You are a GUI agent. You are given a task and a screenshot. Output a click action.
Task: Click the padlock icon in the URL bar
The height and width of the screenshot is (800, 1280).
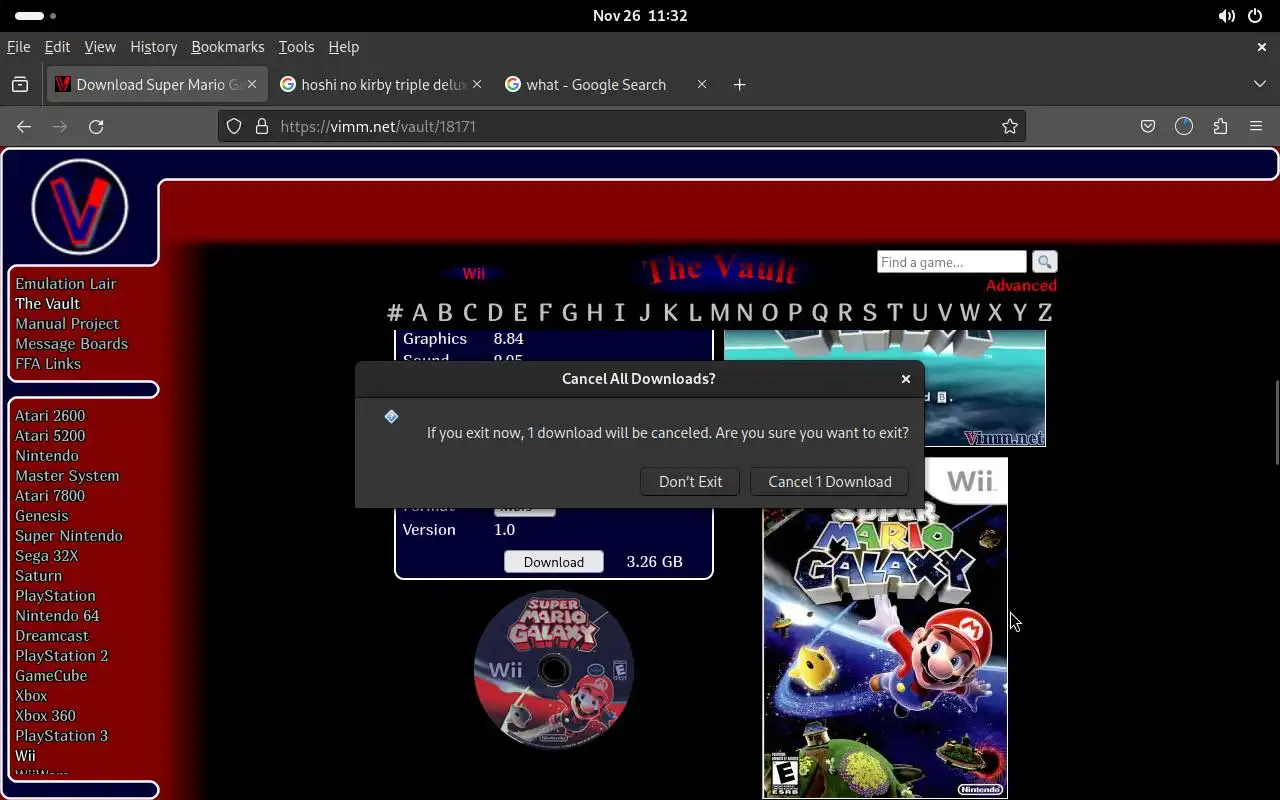point(262,126)
